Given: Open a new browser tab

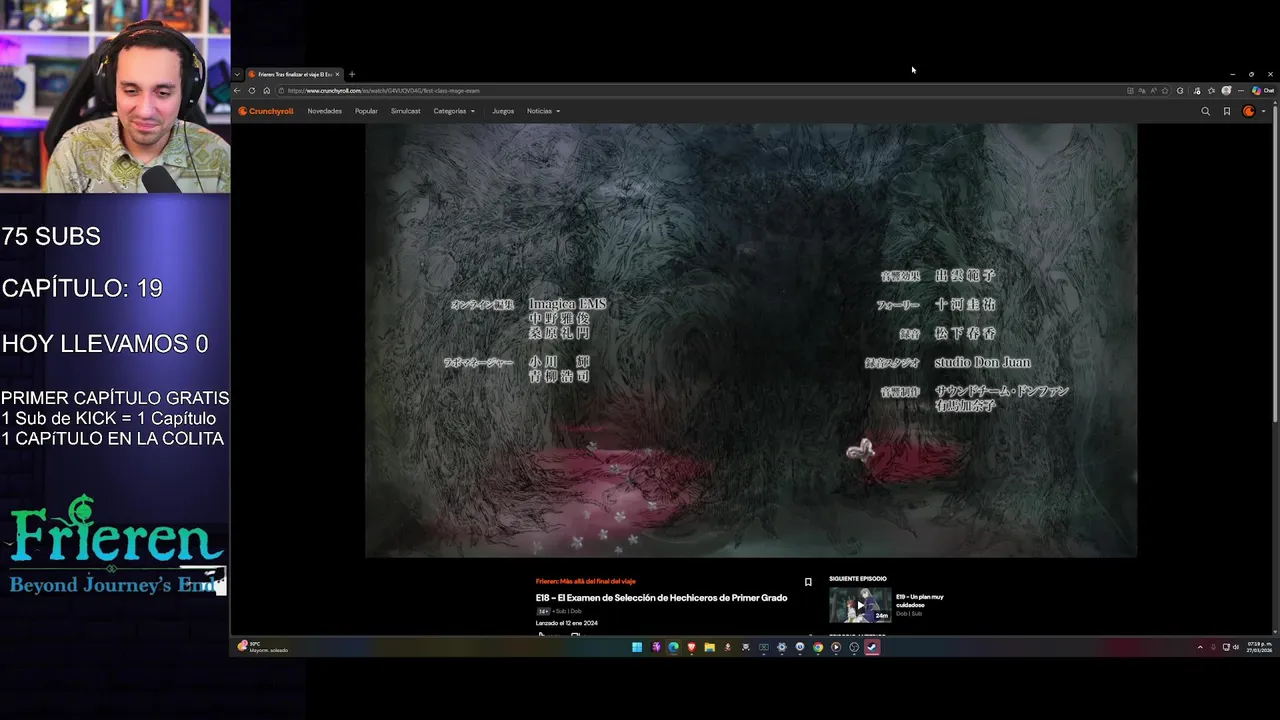Looking at the screenshot, I should [x=351, y=74].
